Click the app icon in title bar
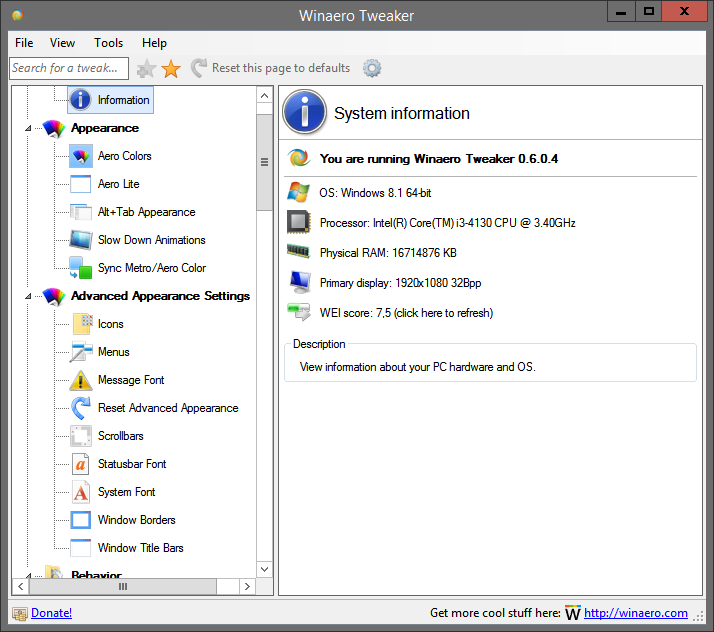 pos(18,15)
